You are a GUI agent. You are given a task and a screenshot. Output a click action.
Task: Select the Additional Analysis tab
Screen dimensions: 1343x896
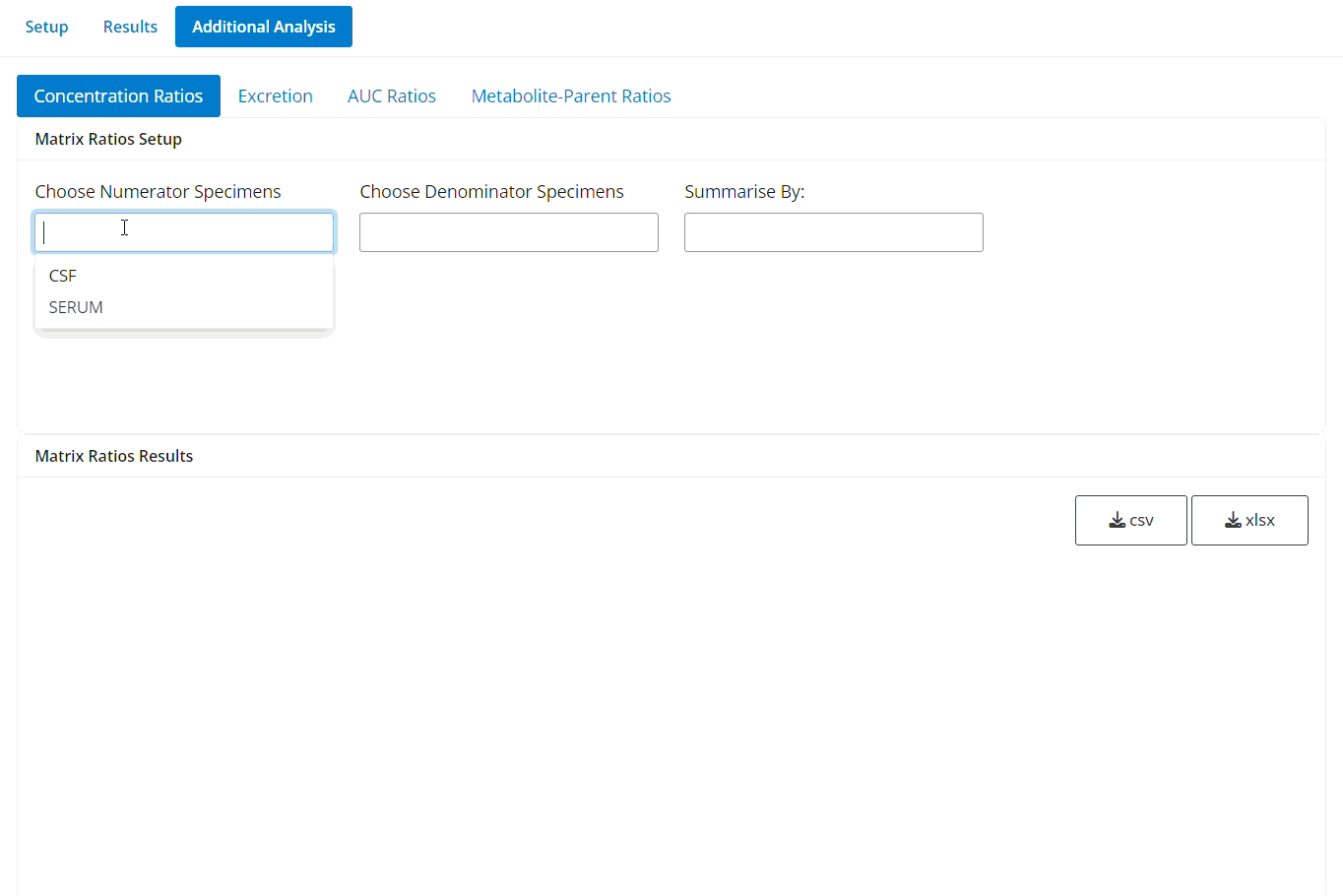263,27
